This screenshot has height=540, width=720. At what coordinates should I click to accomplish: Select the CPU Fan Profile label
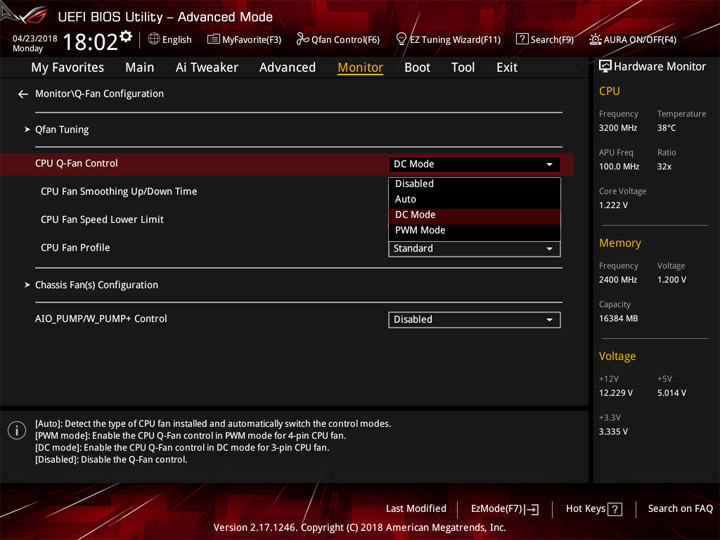tap(75, 248)
